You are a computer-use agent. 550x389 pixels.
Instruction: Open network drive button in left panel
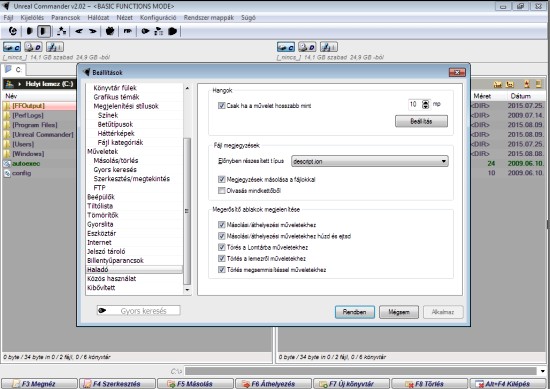pos(55,47)
